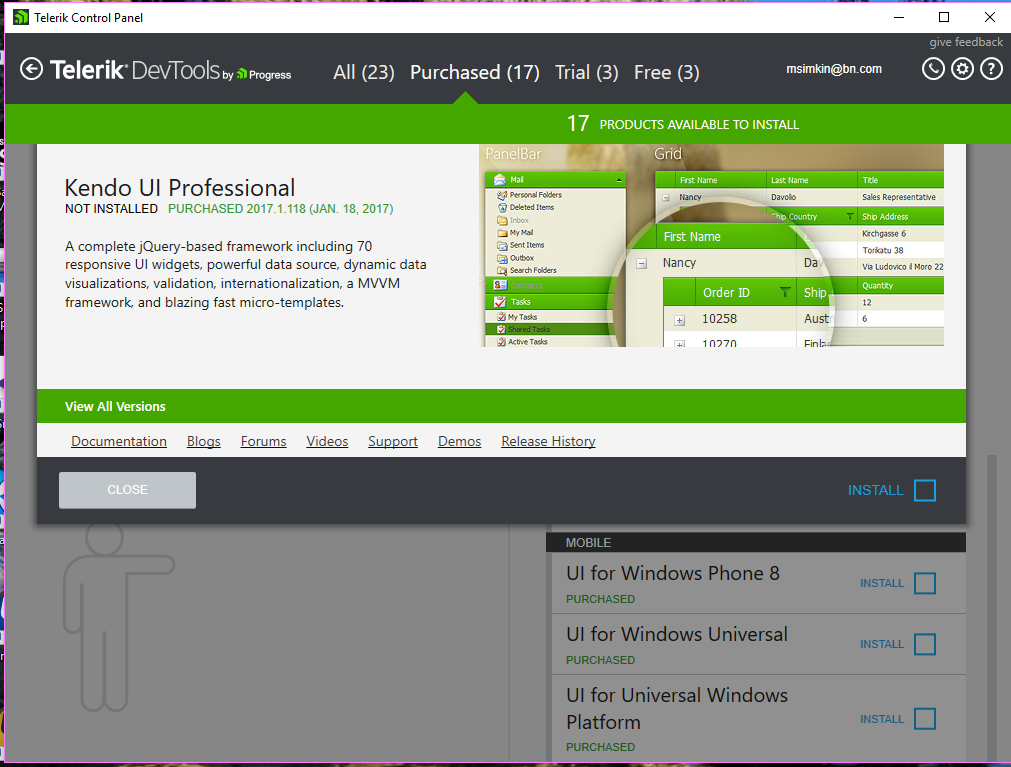This screenshot has width=1011, height=767.
Task: Switch to All (23) tab
Action: [364, 72]
